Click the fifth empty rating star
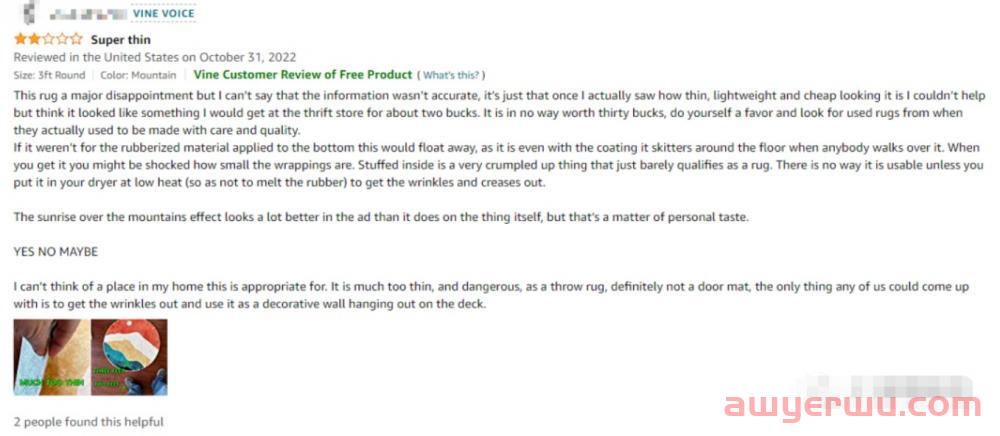The width and height of the screenshot is (1000, 436). pos(77,40)
